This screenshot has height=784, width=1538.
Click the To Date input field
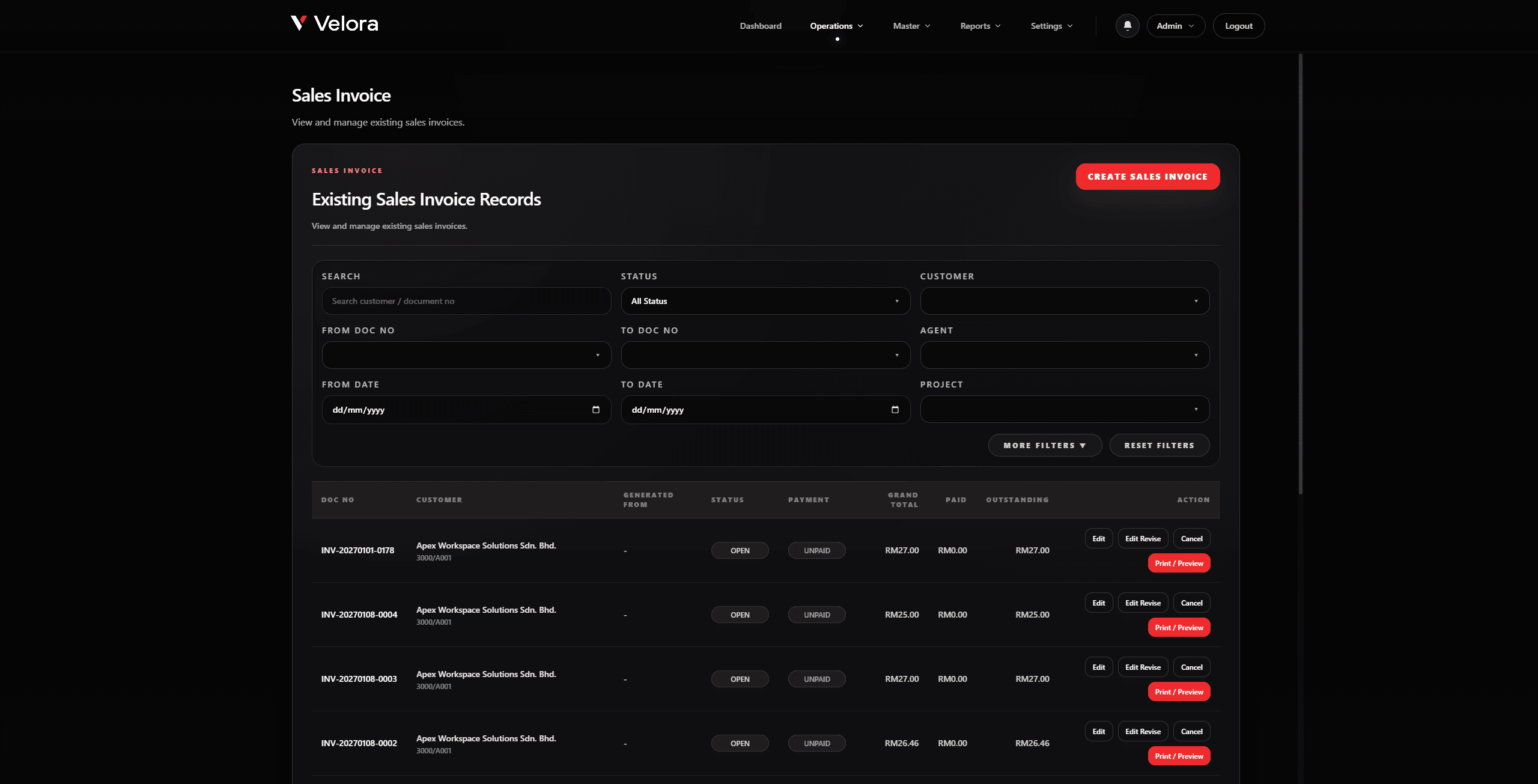[765, 410]
